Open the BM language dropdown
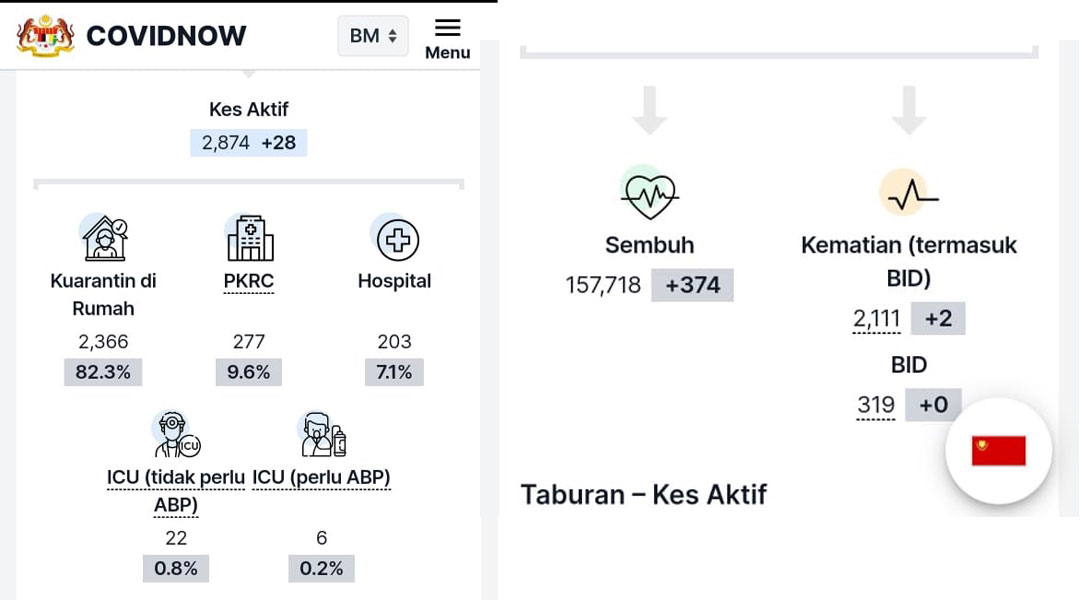This screenshot has height=600, width=1080. click(x=373, y=36)
